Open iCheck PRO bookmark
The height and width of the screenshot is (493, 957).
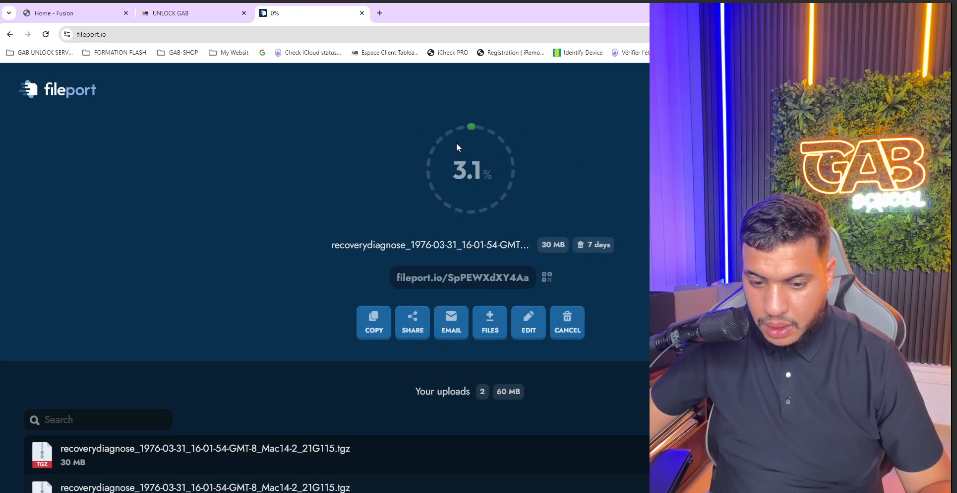pos(448,53)
